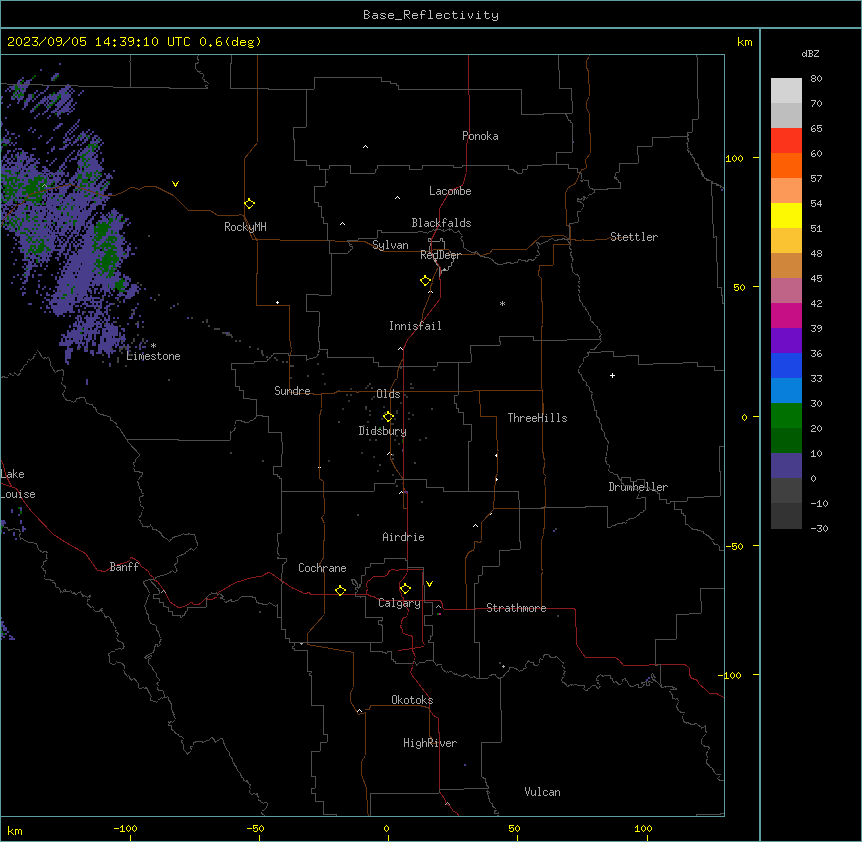The image size is (862, 842).
Task: Select the dark green 10-20 dBZ swatch
Action: pyautogui.click(x=786, y=440)
